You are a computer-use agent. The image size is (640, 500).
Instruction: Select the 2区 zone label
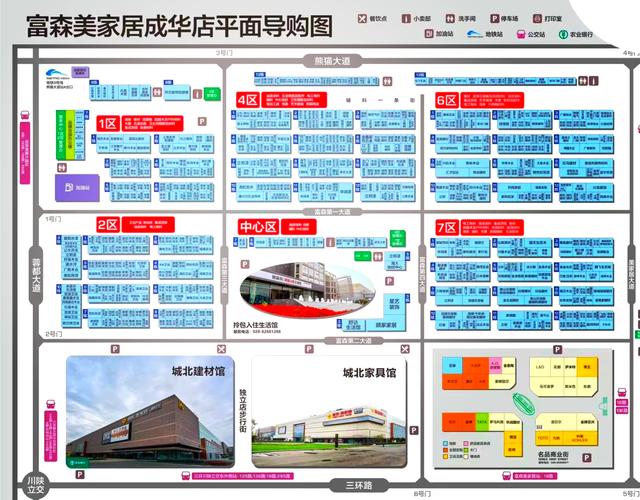[x=108, y=224]
